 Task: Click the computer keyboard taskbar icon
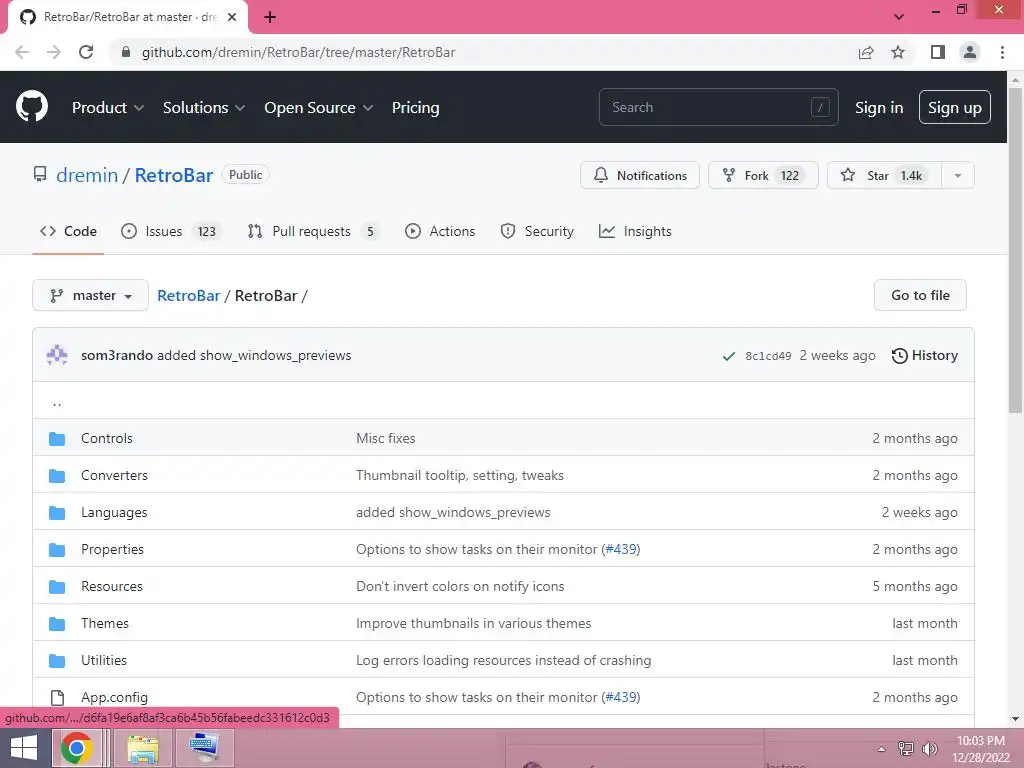tap(204, 748)
